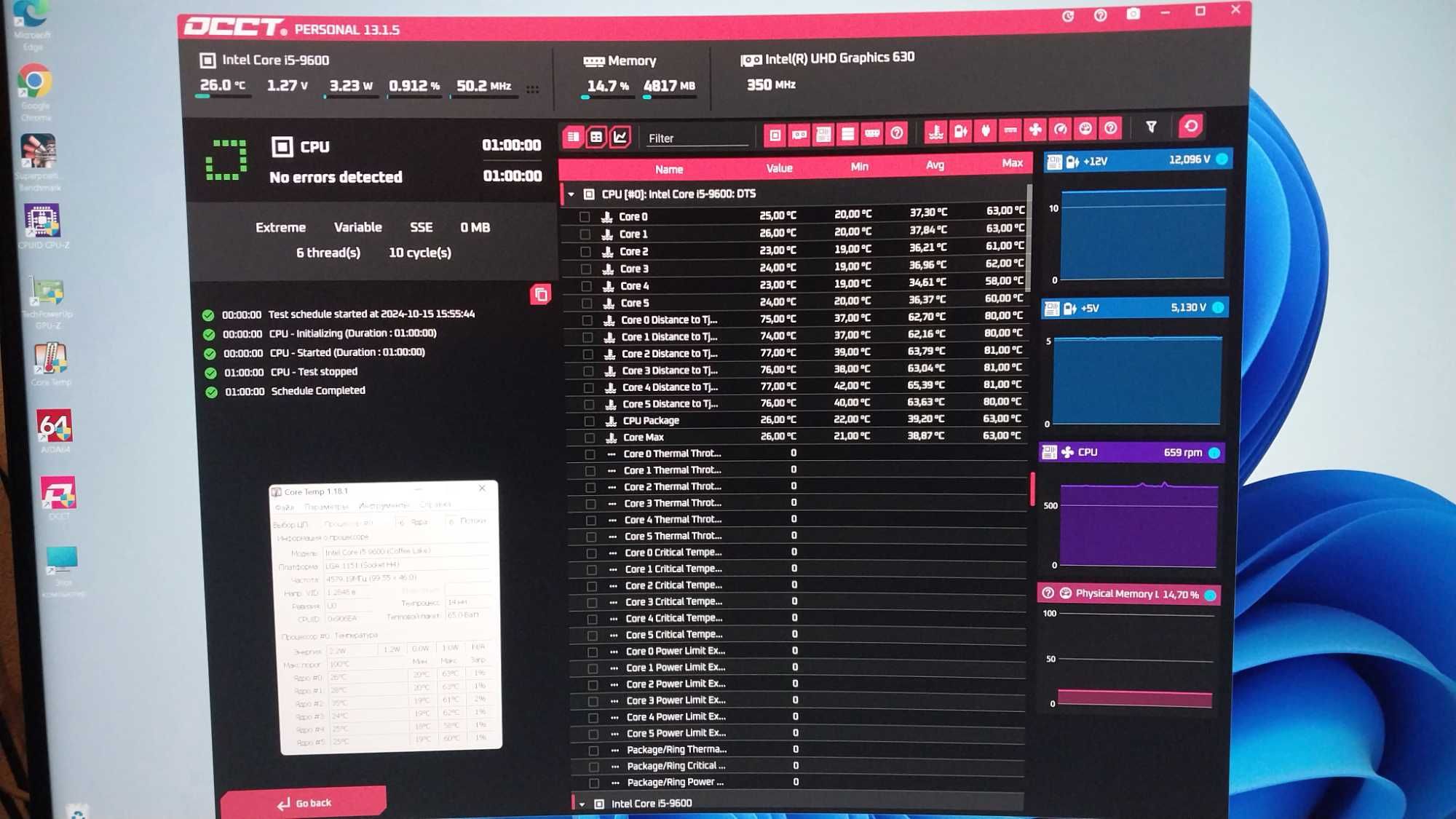Toggle voltage sensor type filter

click(961, 131)
